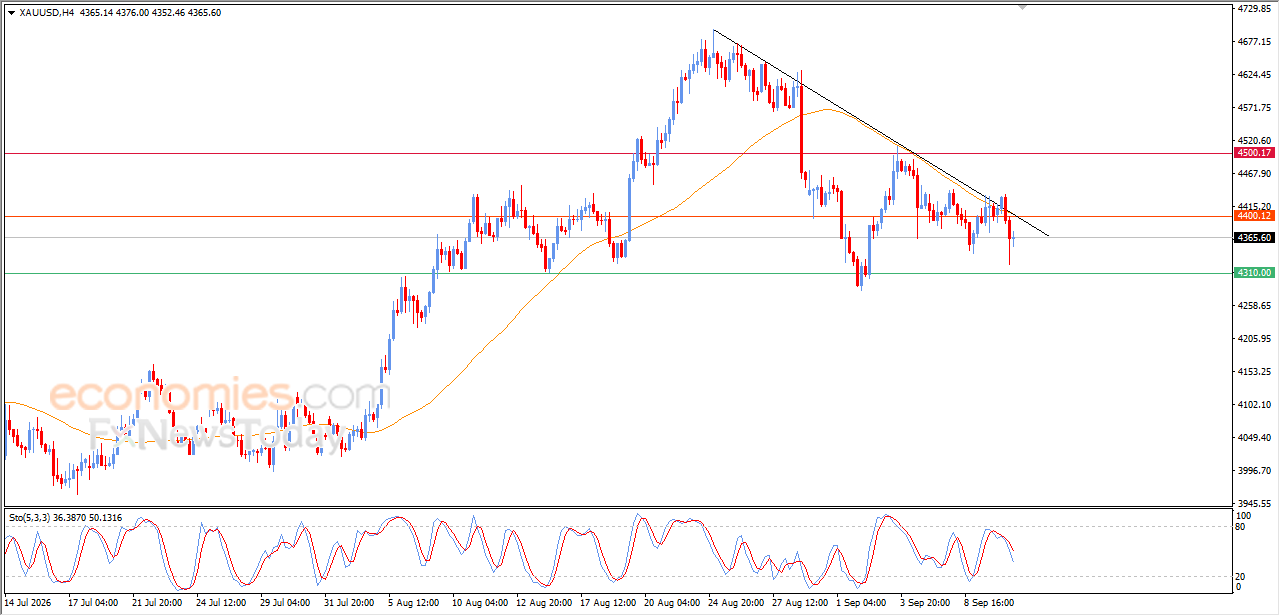
Task: Select the XAUUSD,H4 symbol label
Action: tap(47, 13)
